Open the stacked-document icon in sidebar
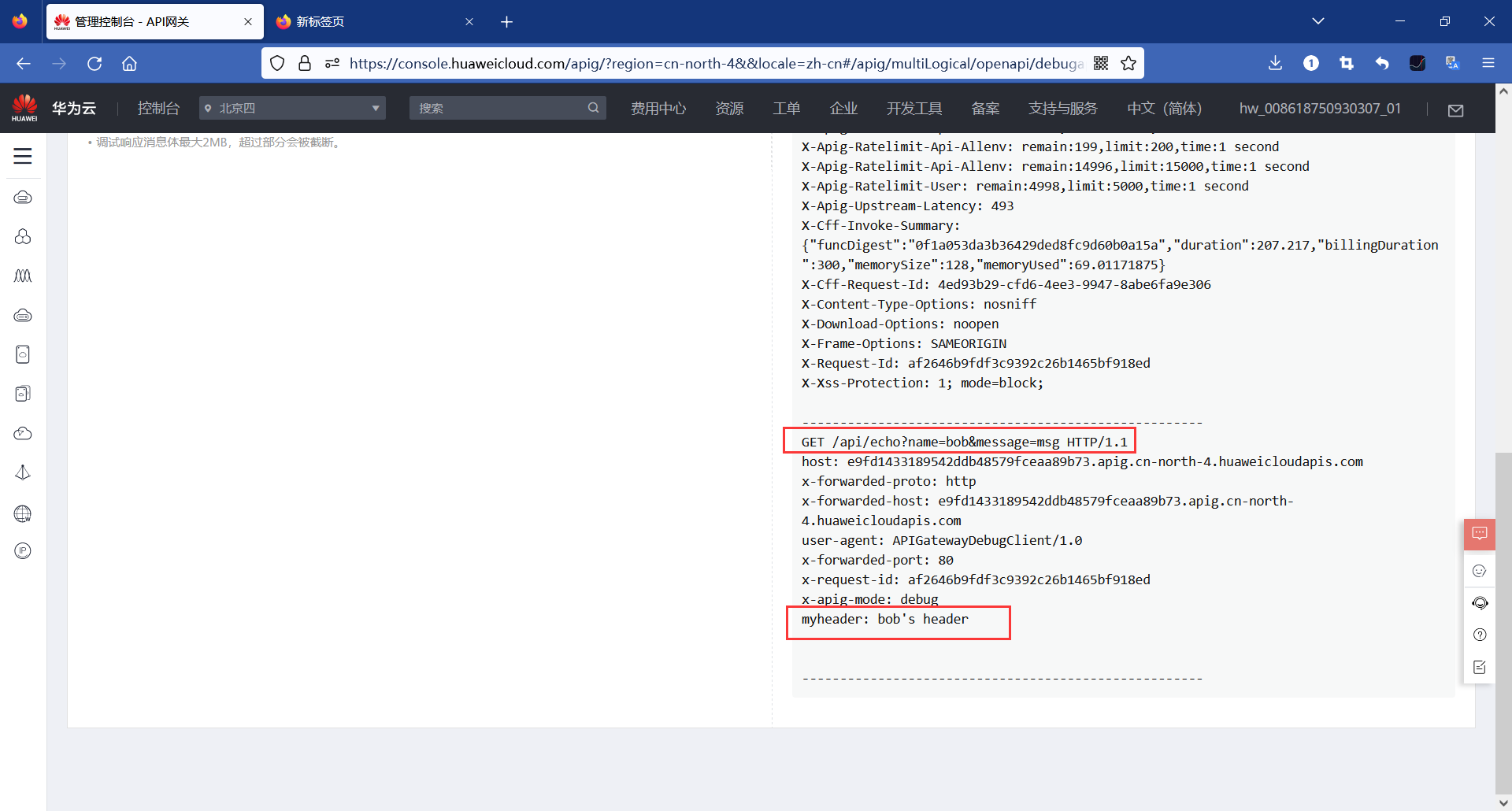Image resolution: width=1512 pixels, height=811 pixels. pos(23,394)
